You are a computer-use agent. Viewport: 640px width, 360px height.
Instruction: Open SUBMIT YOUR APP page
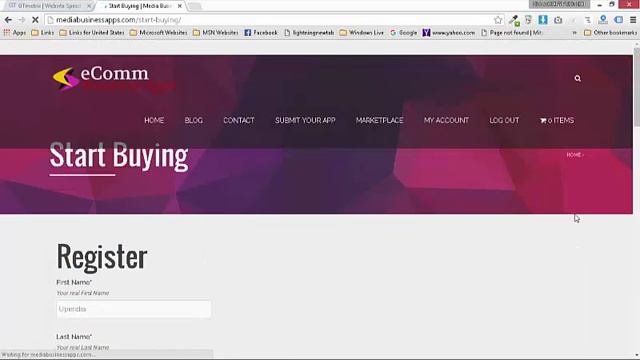click(305, 120)
